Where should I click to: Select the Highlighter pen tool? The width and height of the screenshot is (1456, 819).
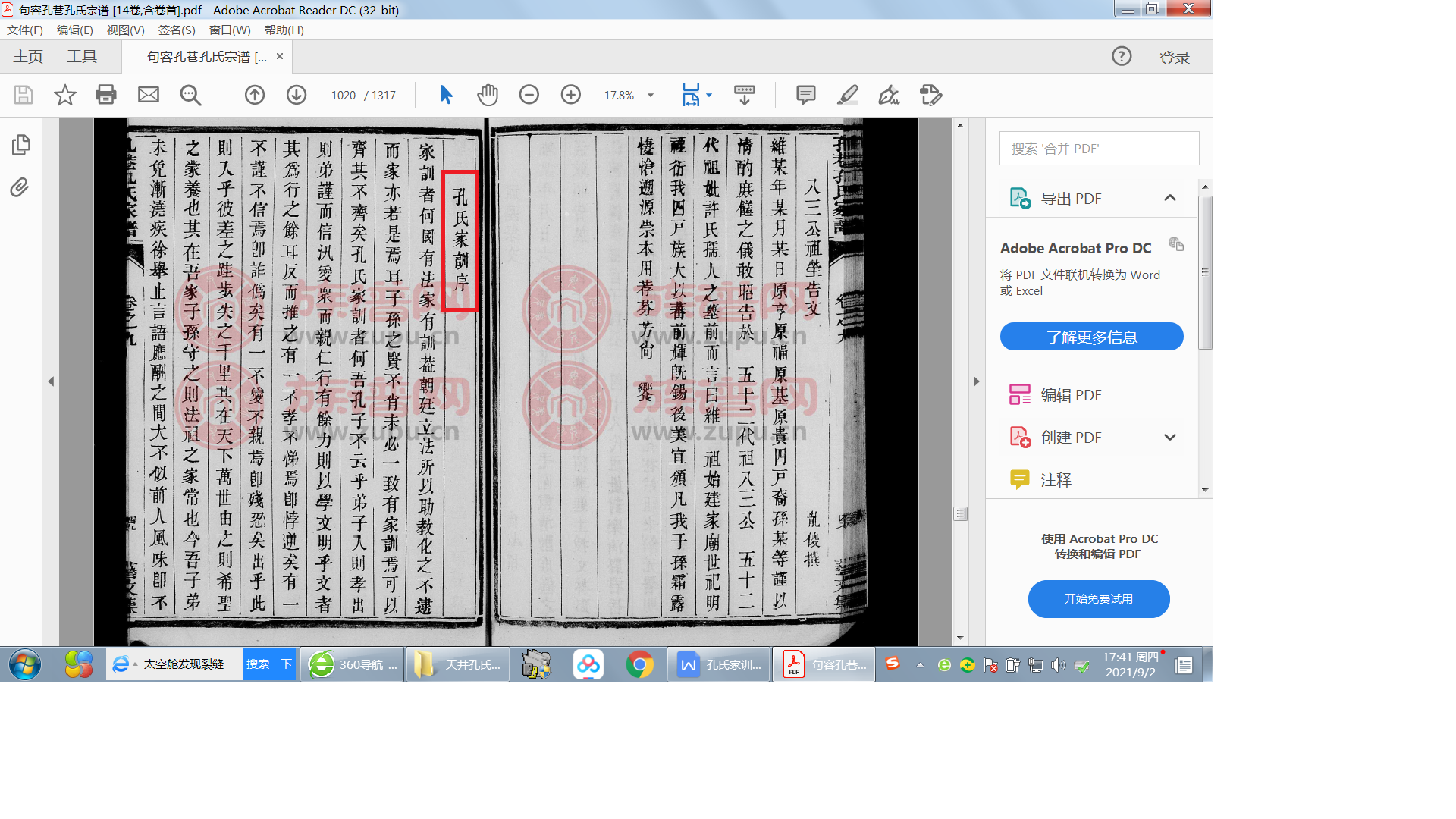click(848, 95)
